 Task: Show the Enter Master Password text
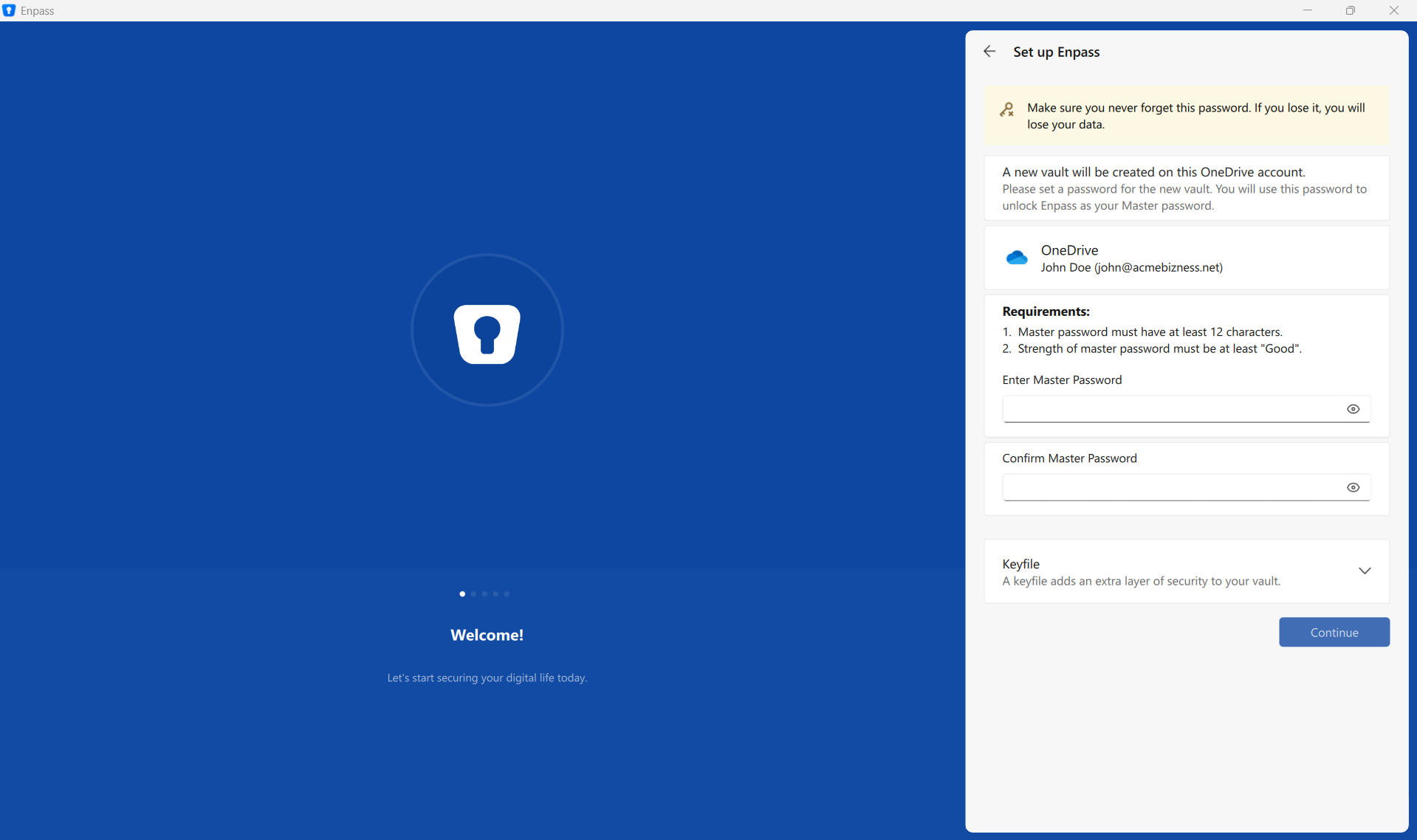tap(1353, 409)
